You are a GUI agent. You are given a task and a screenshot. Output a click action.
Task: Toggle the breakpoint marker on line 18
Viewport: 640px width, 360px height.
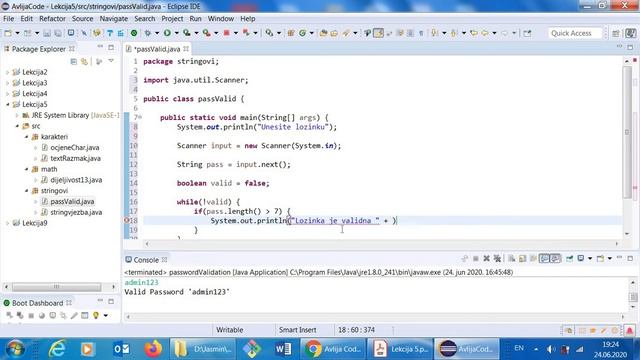[x=126, y=220]
